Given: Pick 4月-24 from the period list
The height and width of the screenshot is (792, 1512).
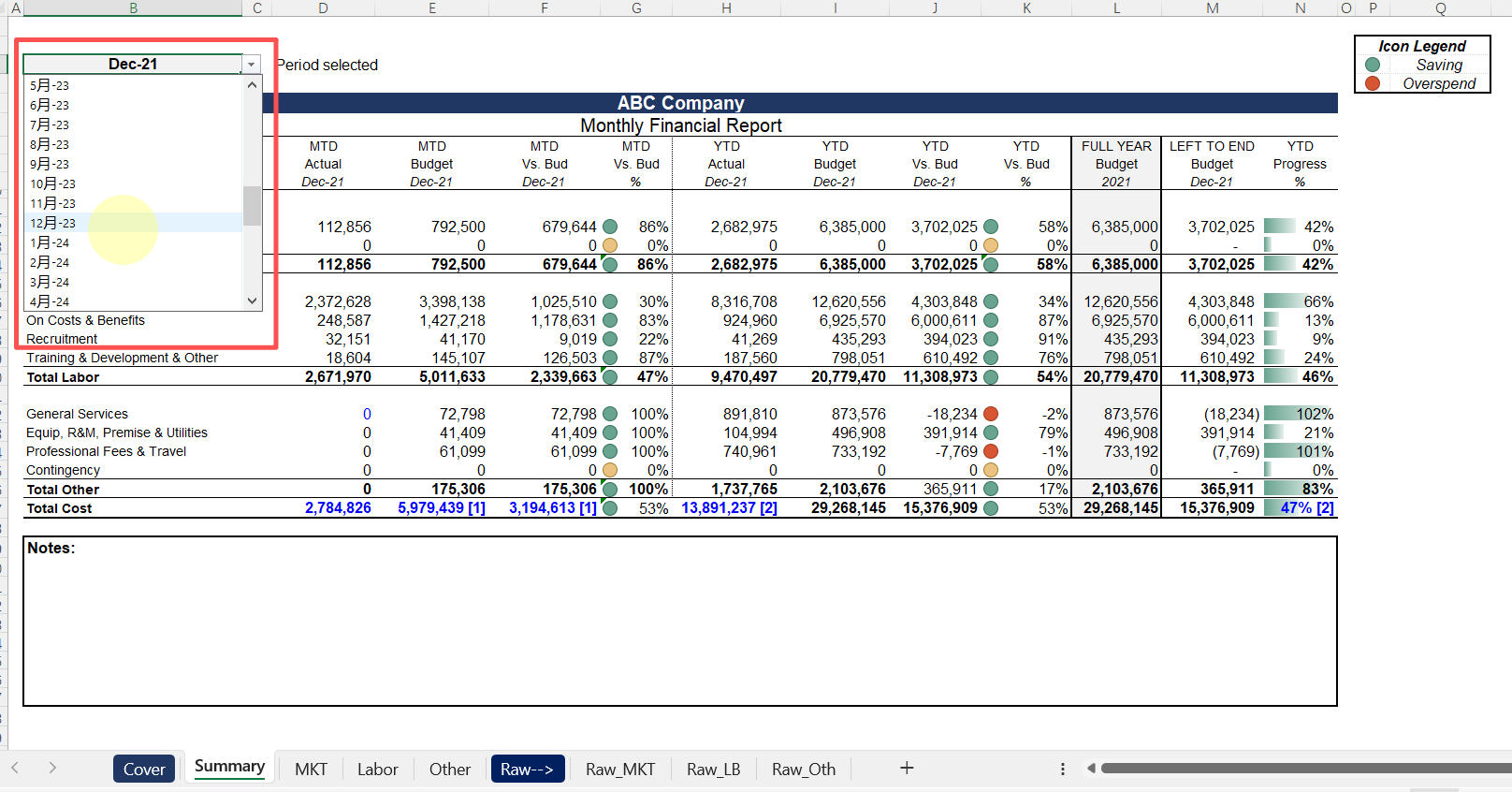Looking at the screenshot, I should click(x=50, y=301).
